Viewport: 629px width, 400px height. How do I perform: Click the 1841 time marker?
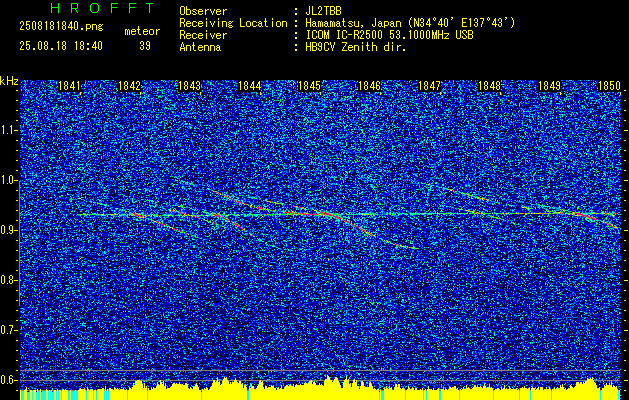pos(69,86)
